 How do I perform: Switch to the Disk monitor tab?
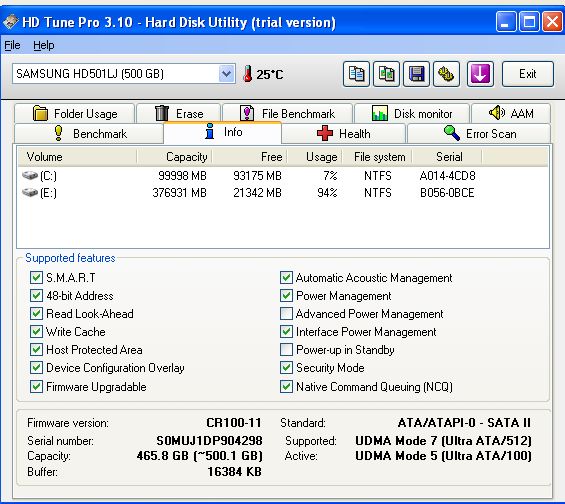(412, 113)
